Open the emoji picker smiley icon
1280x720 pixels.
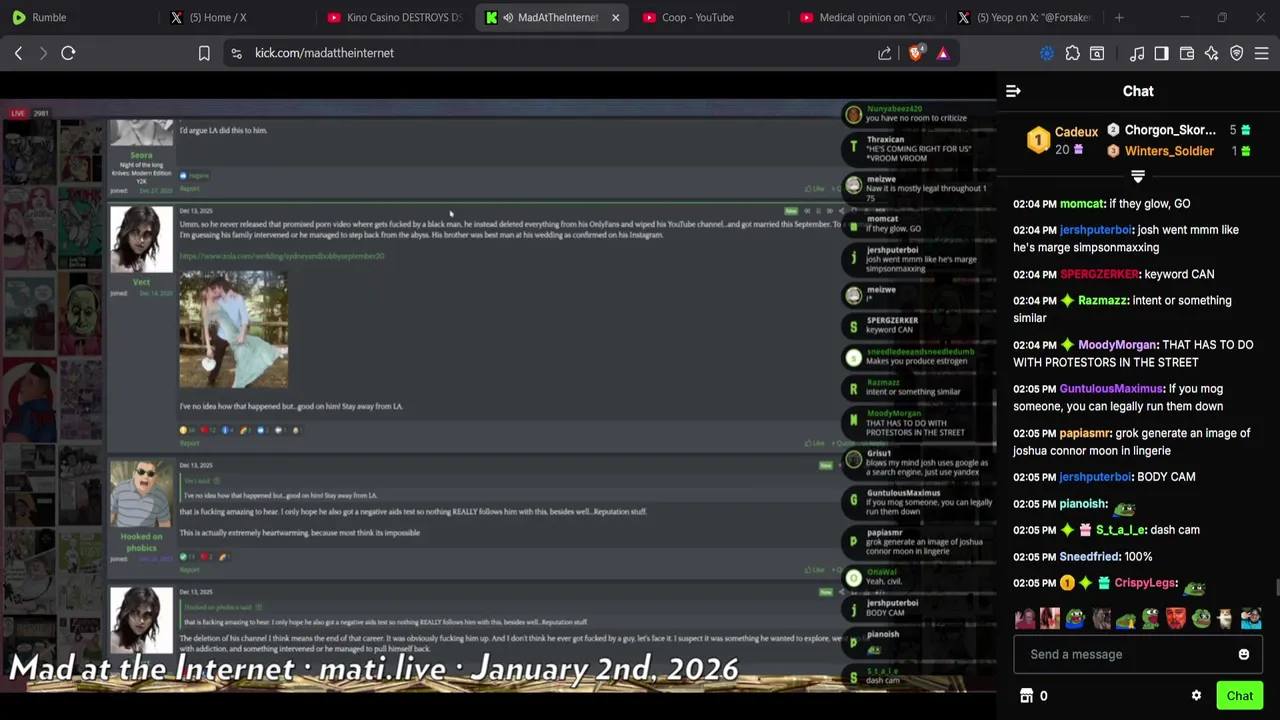tap(1244, 654)
